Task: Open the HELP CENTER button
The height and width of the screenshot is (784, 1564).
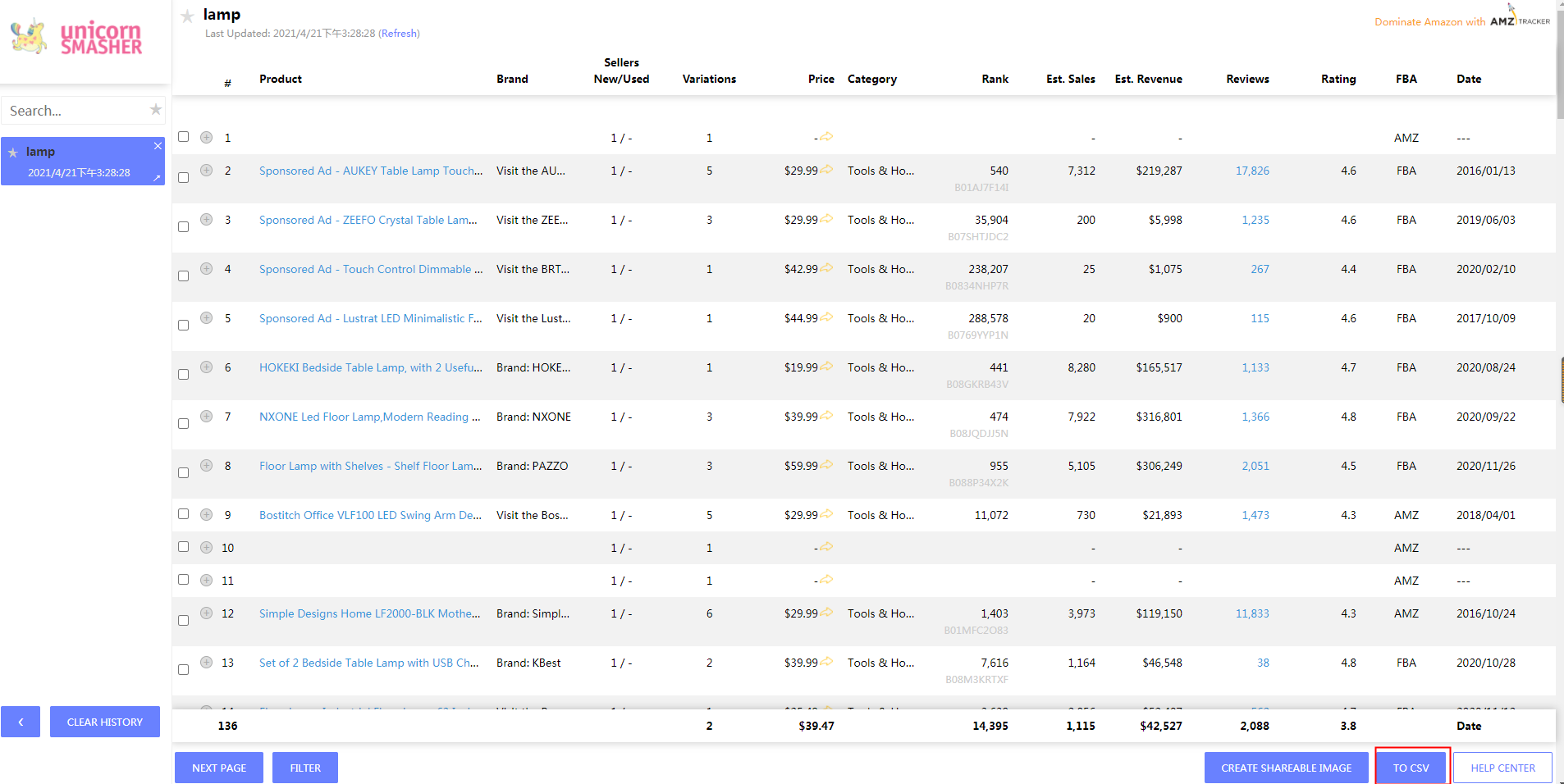Action: 1502,768
